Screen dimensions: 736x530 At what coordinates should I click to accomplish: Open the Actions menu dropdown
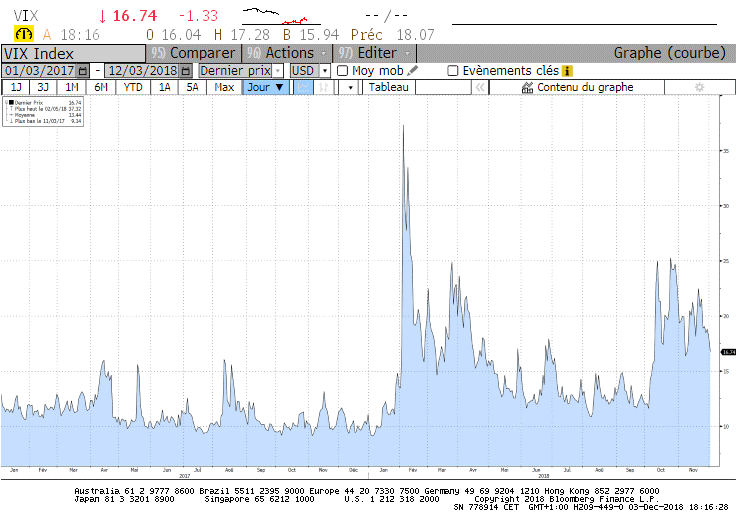tap(287, 53)
